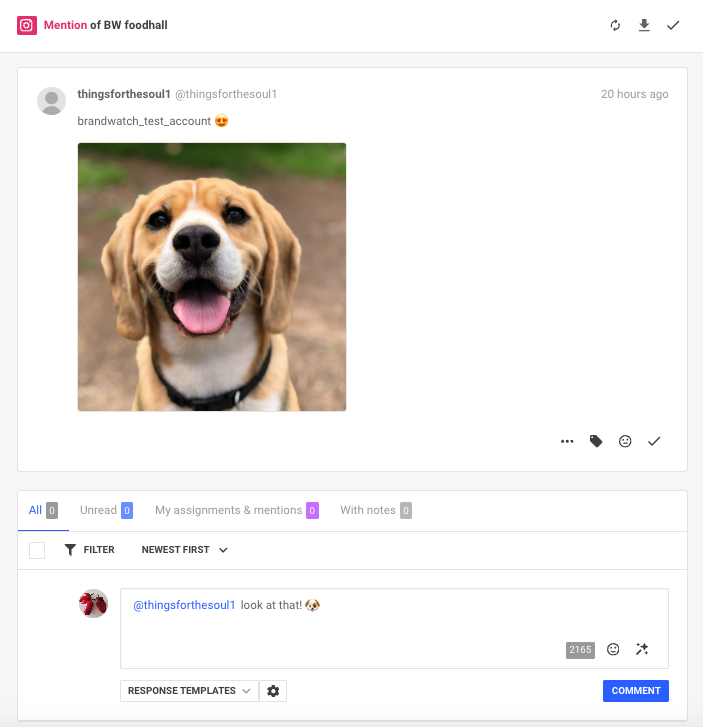Screen dimensions: 703x727
Task: Tick the select-all checkbox beside FILTER
Action: (x=37, y=550)
